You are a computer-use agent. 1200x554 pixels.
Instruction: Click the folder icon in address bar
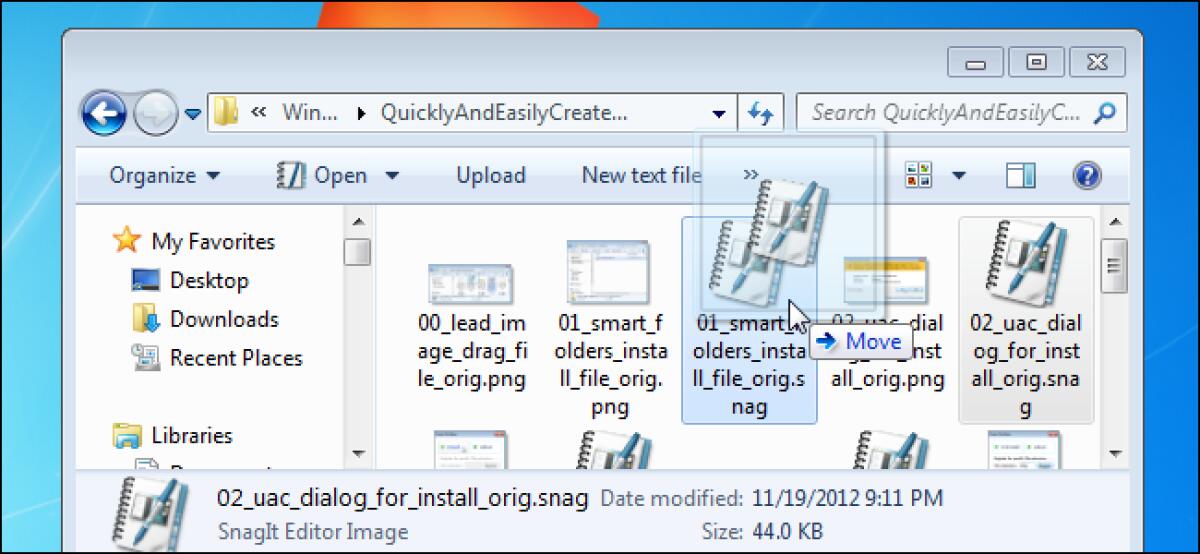(x=225, y=112)
